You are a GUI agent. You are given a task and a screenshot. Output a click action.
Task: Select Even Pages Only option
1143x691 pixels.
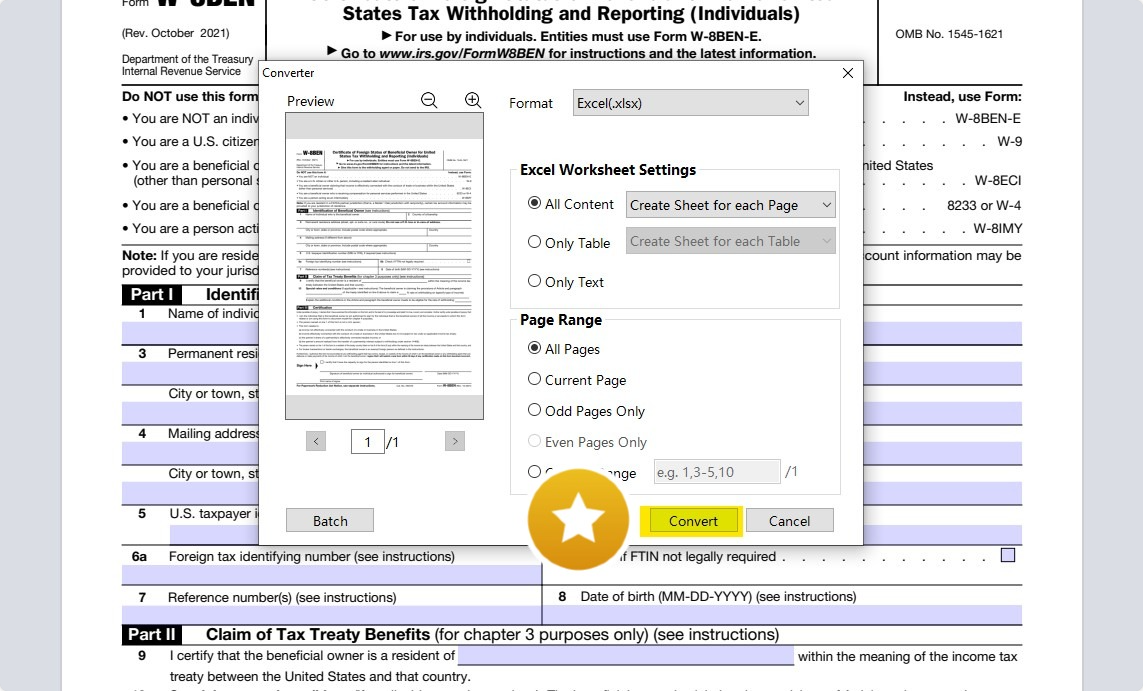coord(534,441)
